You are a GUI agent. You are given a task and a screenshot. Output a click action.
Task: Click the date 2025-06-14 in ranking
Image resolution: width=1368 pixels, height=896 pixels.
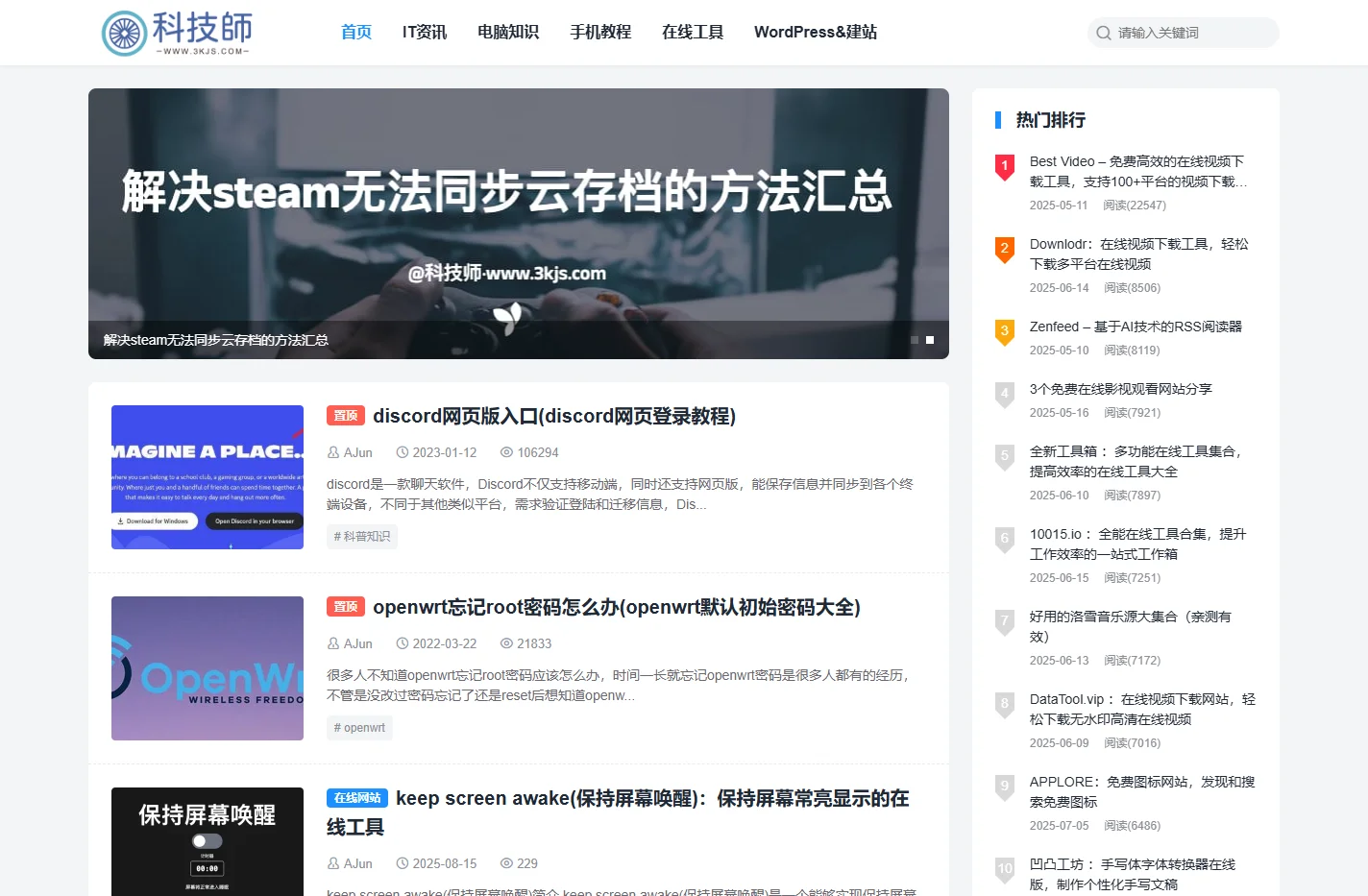point(1060,288)
